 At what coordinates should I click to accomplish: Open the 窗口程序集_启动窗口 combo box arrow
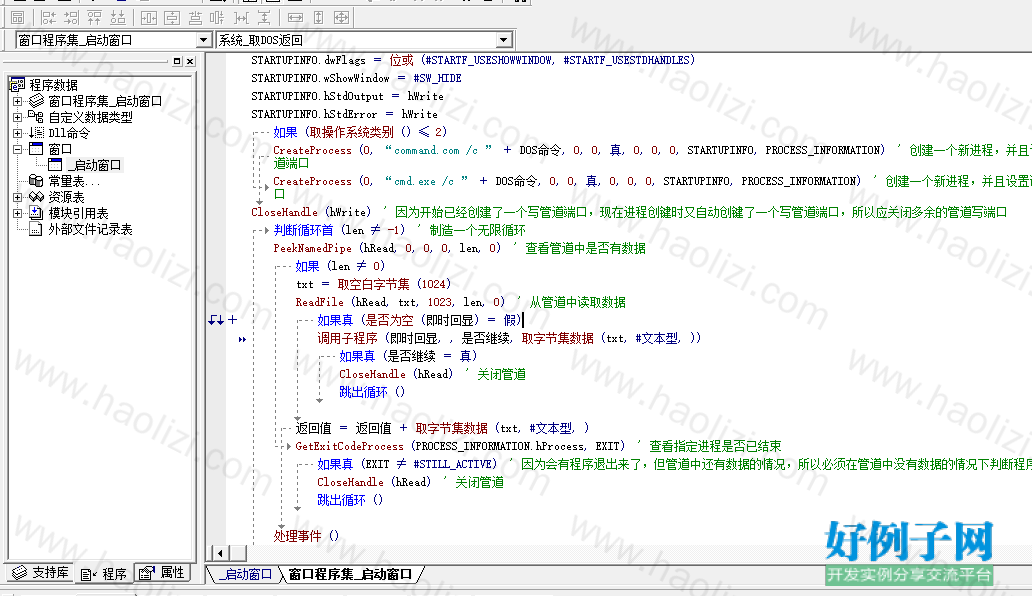[x=203, y=40]
